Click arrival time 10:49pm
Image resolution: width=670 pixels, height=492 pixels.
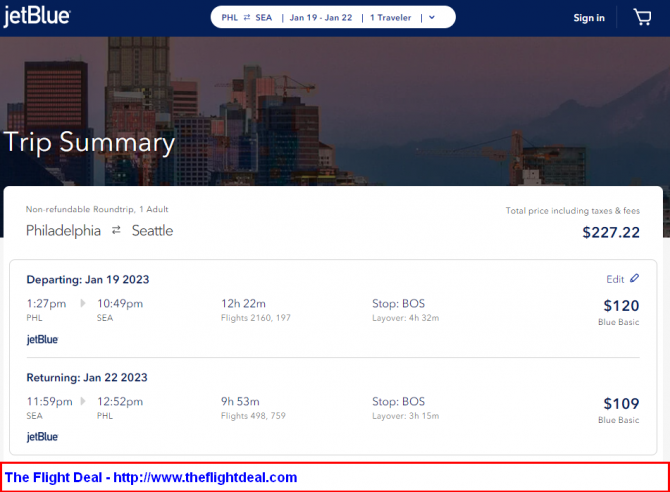point(120,303)
